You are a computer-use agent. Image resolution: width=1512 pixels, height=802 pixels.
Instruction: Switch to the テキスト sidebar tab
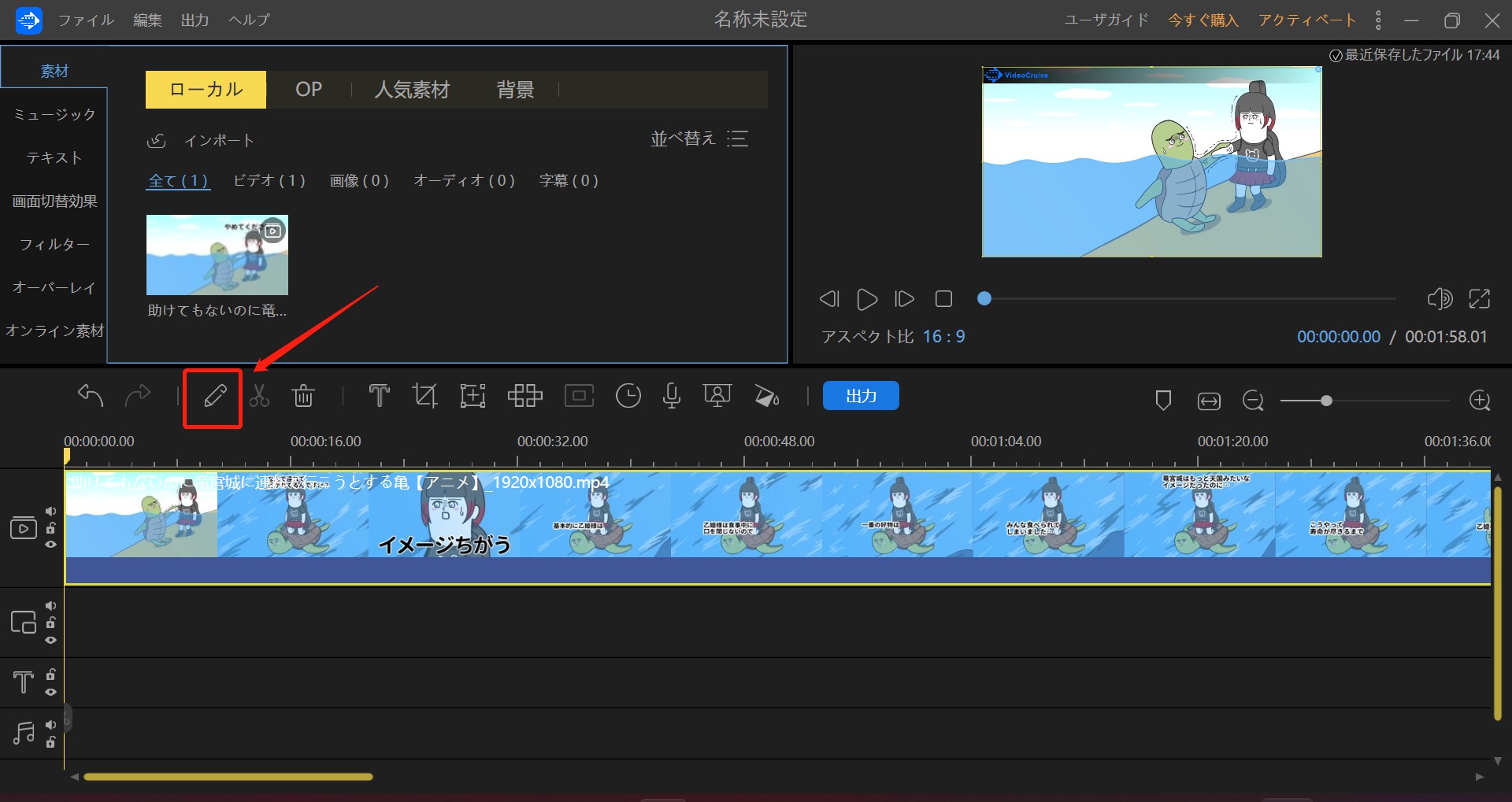tap(54, 158)
